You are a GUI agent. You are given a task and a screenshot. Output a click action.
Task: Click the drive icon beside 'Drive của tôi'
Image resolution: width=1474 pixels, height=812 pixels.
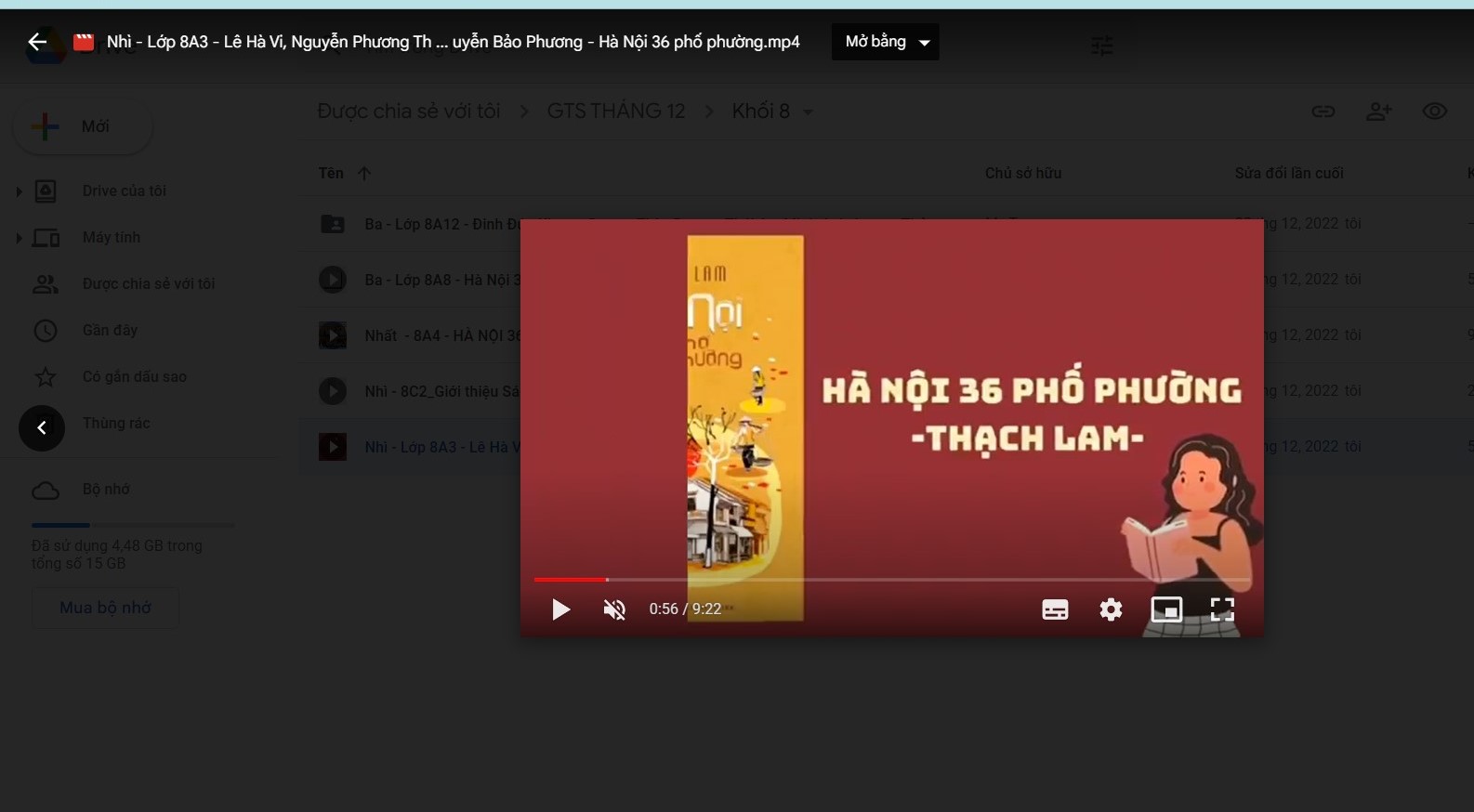click(46, 191)
